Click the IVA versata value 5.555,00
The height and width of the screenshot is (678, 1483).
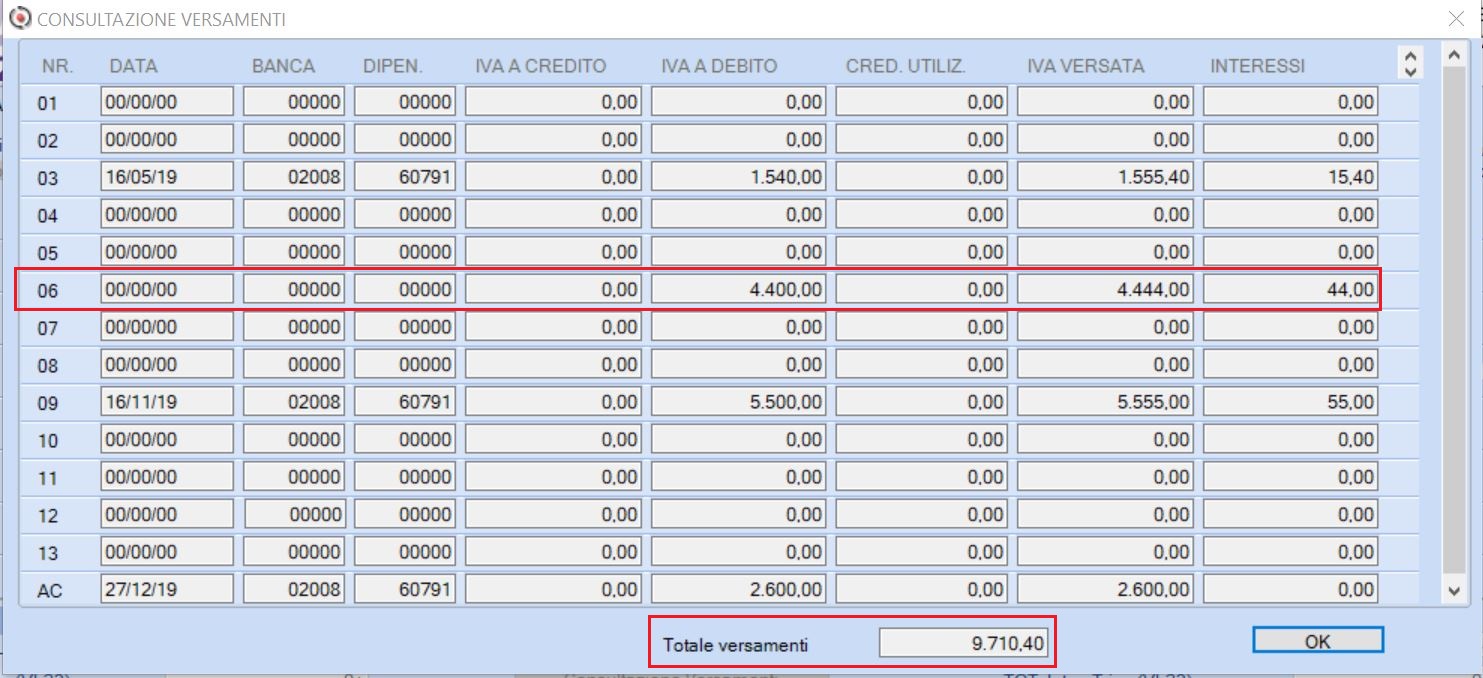(x=1106, y=402)
